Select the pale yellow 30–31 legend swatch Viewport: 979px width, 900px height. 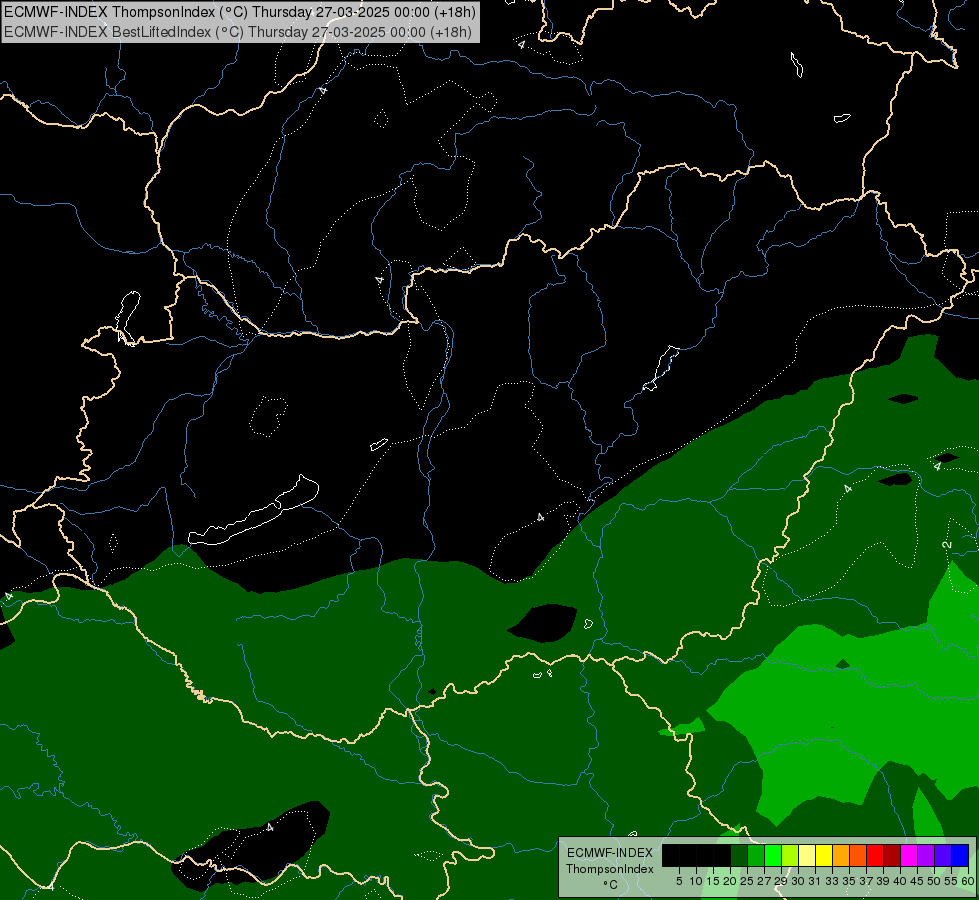click(807, 855)
